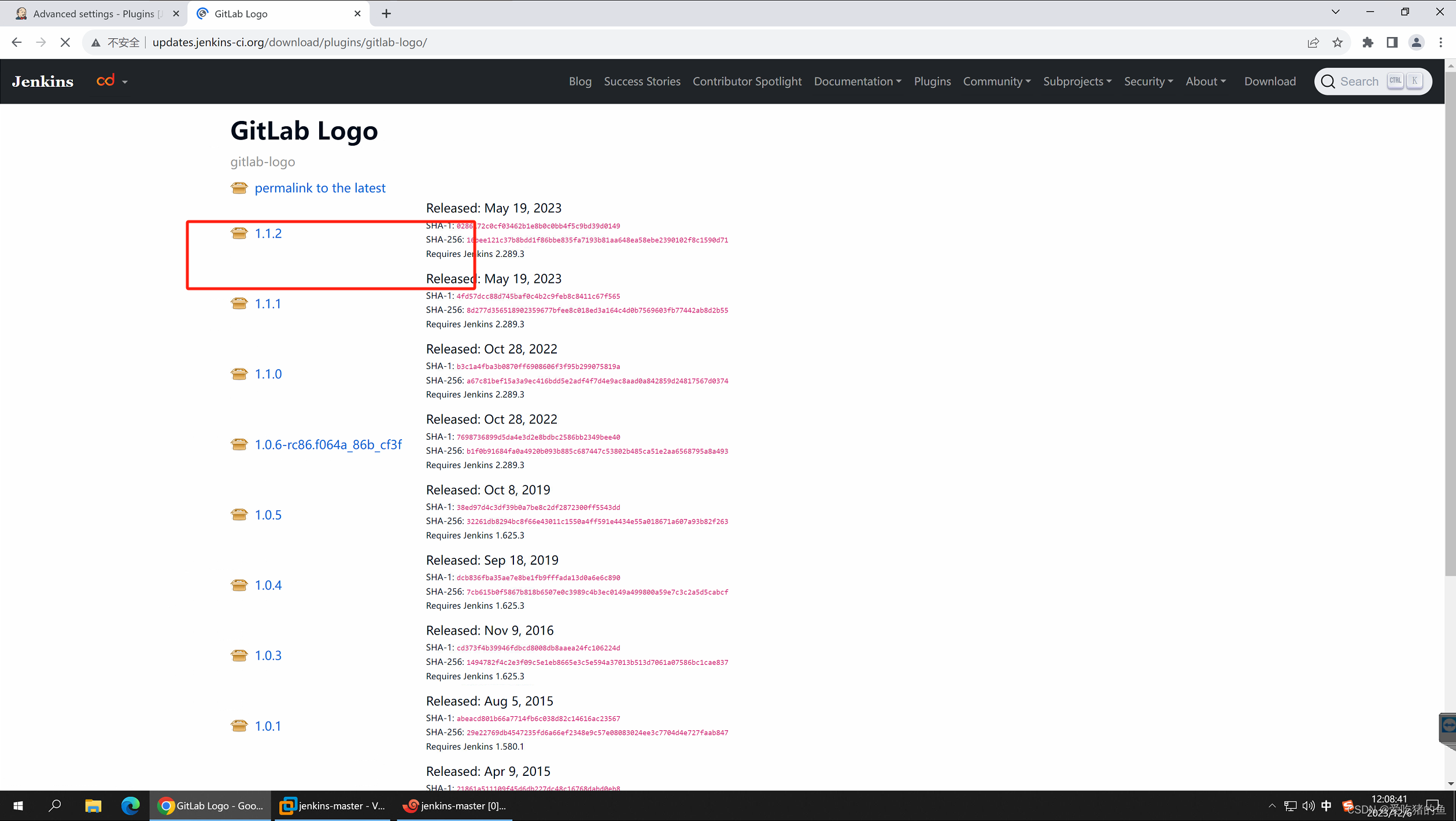Open the Blog nav item
The image size is (1456, 821).
(x=580, y=82)
